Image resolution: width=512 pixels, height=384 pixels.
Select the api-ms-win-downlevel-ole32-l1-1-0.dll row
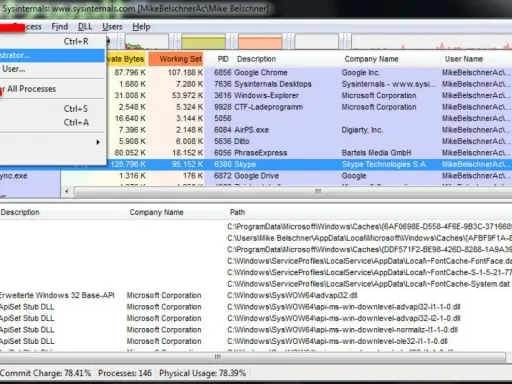[256, 342]
